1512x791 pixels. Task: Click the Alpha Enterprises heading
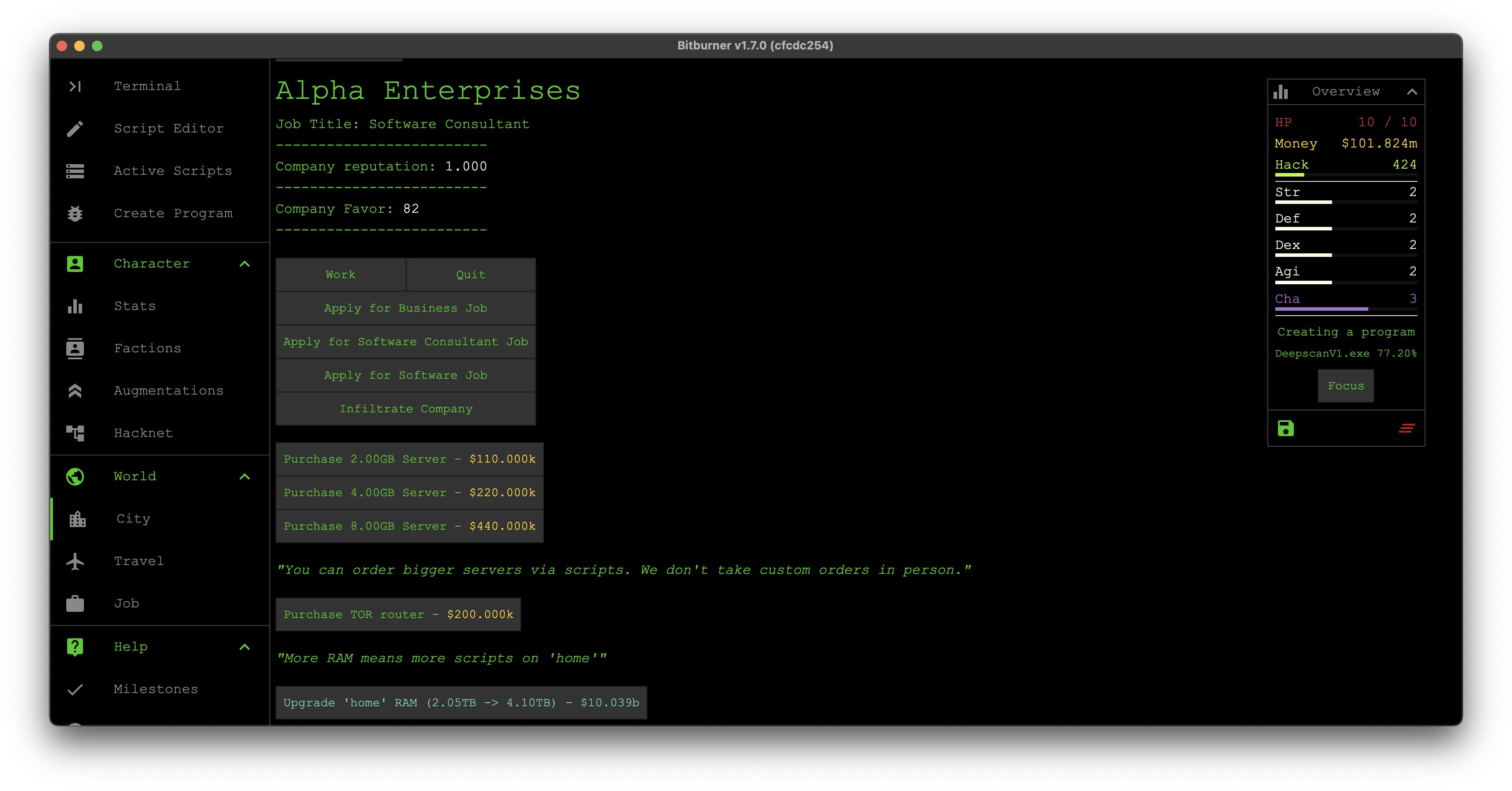coord(428,91)
